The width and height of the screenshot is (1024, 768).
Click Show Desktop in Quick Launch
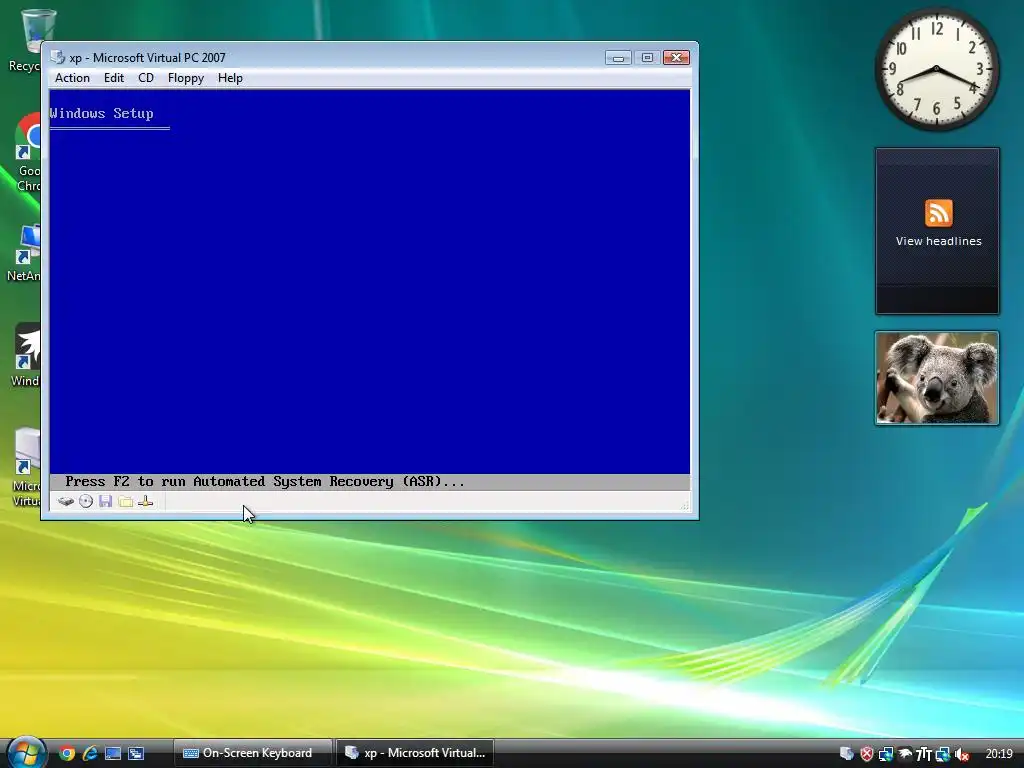click(x=113, y=754)
